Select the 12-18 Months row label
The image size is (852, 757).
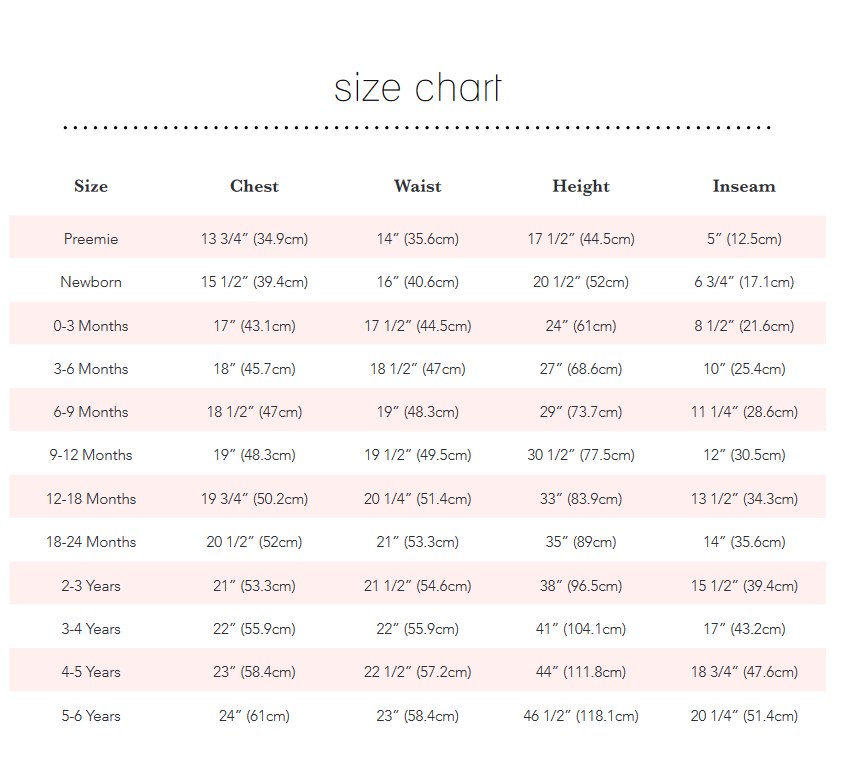coord(91,499)
